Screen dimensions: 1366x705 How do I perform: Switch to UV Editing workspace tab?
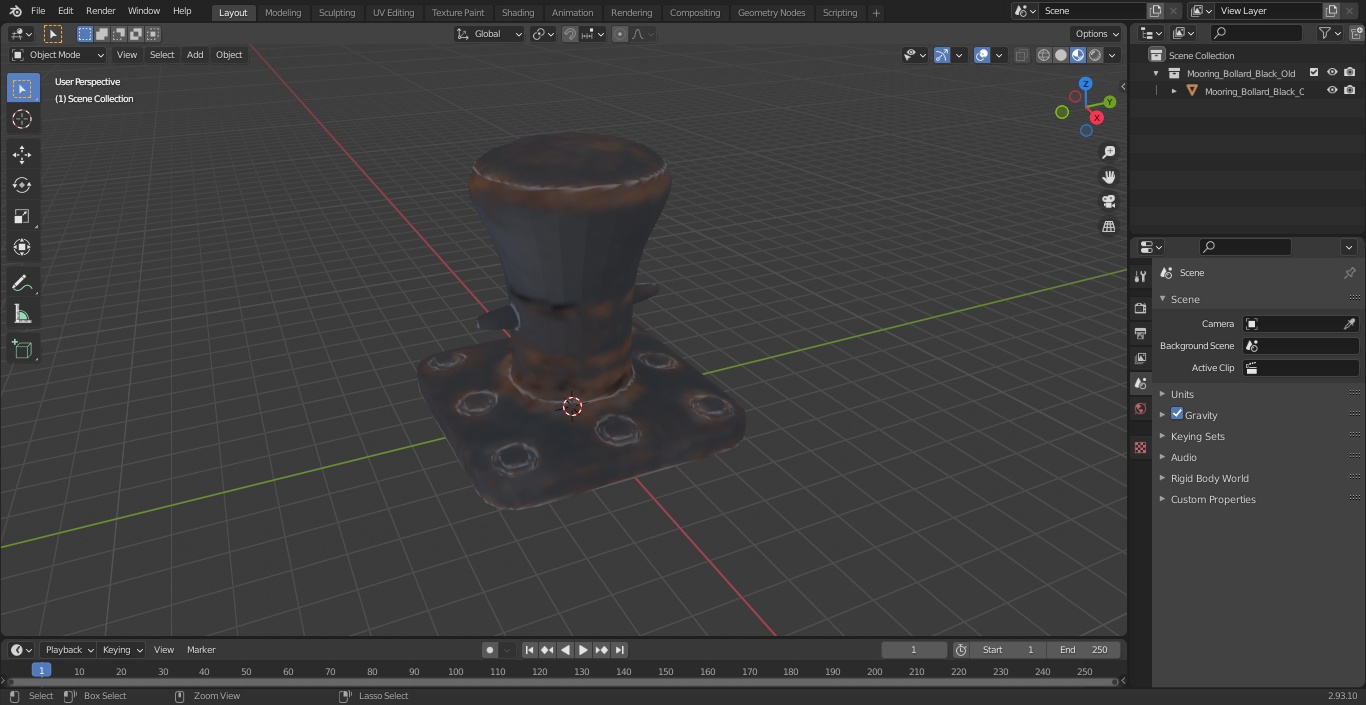tap(393, 13)
